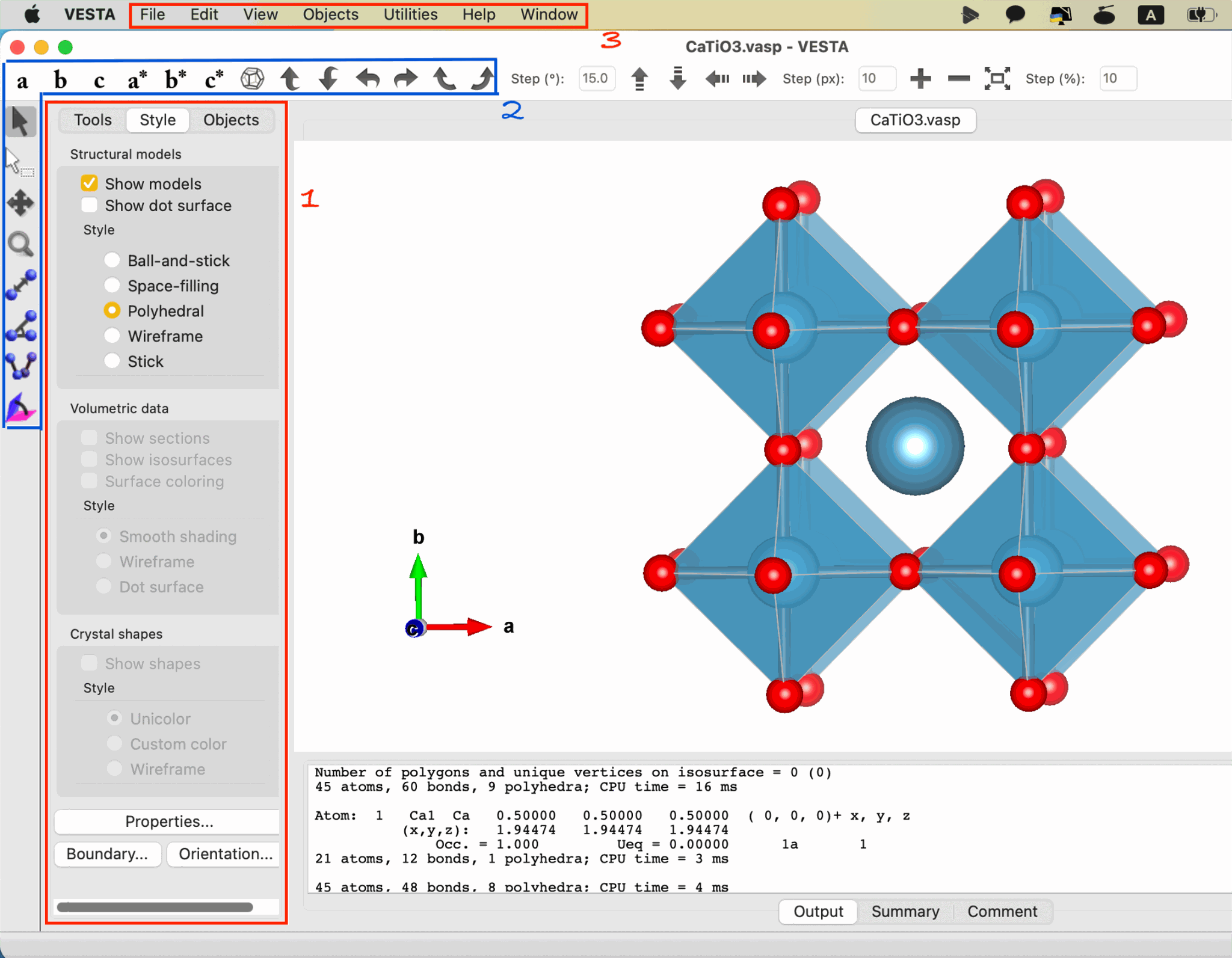
Task: Click the Boundary... button
Action: pyautogui.click(x=108, y=854)
